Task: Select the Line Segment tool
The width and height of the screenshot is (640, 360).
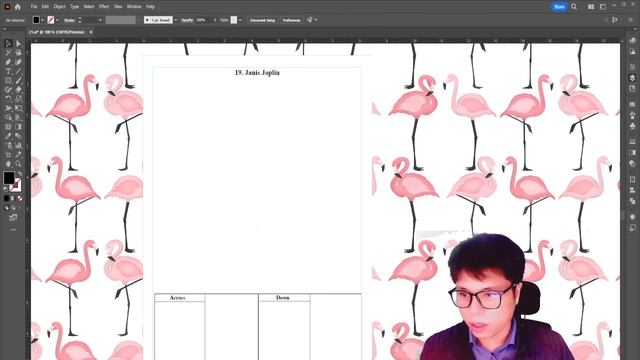Action: coord(18,71)
